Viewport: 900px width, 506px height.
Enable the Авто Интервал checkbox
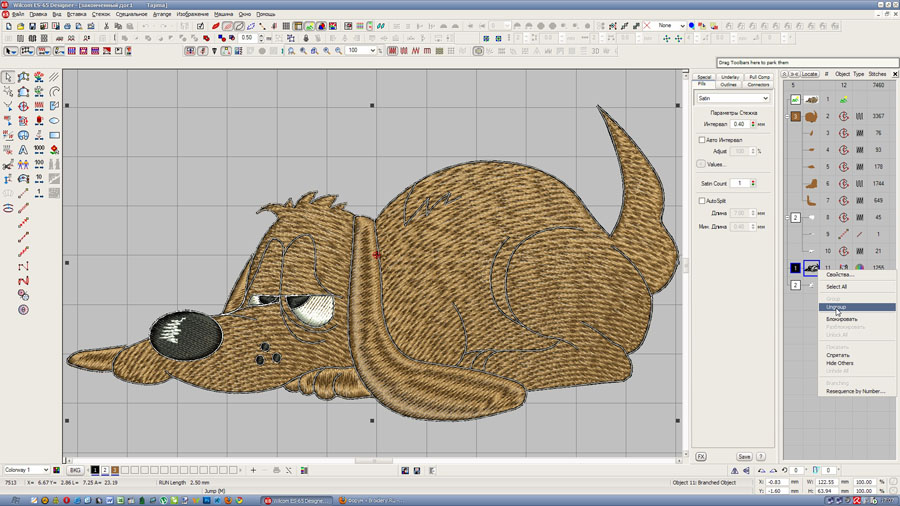(x=701, y=139)
